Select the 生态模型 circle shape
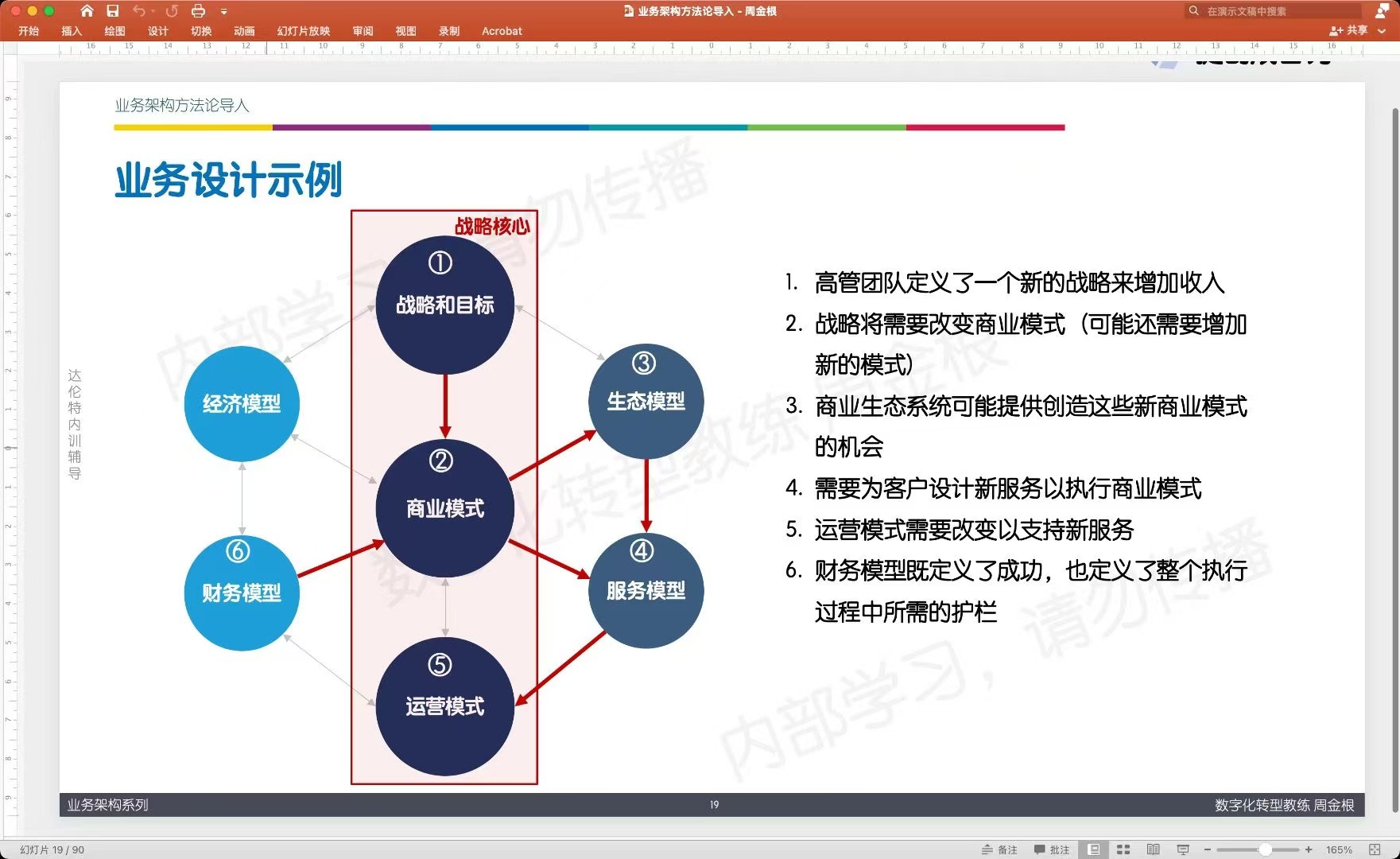Image resolution: width=1400 pixels, height=859 pixels. click(646, 401)
